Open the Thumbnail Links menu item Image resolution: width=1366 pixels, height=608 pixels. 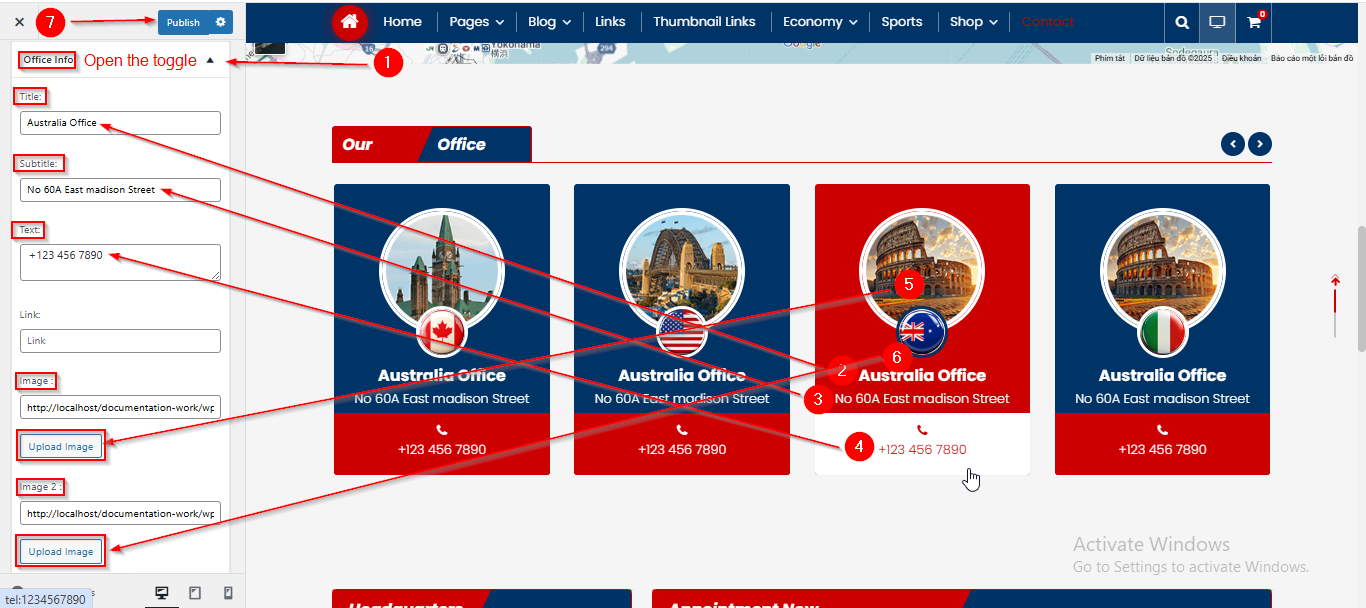click(704, 22)
